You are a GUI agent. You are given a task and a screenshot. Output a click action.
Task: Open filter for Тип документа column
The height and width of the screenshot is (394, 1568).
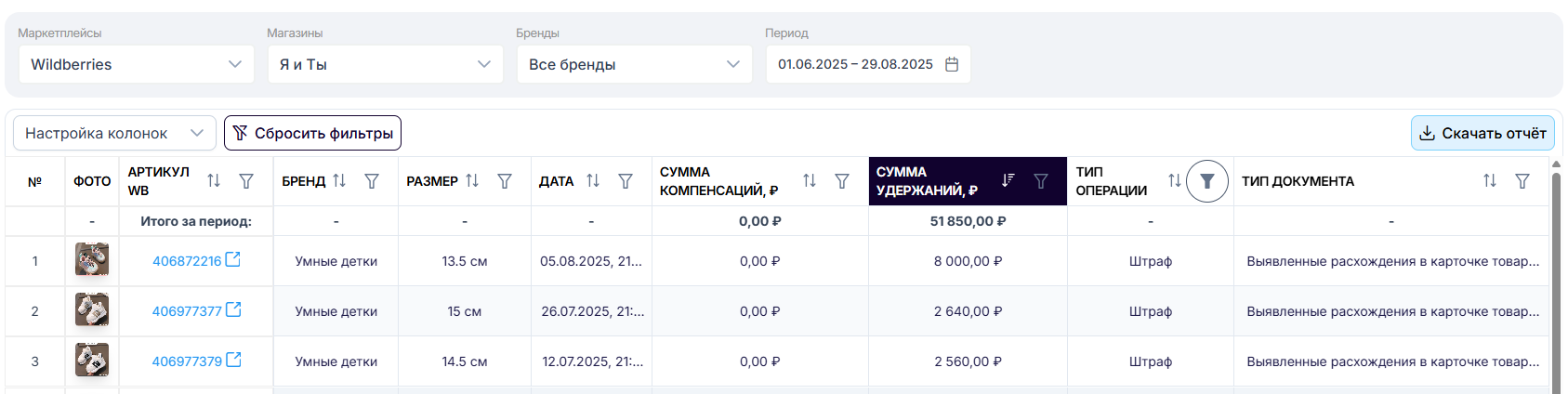[x=1522, y=181]
